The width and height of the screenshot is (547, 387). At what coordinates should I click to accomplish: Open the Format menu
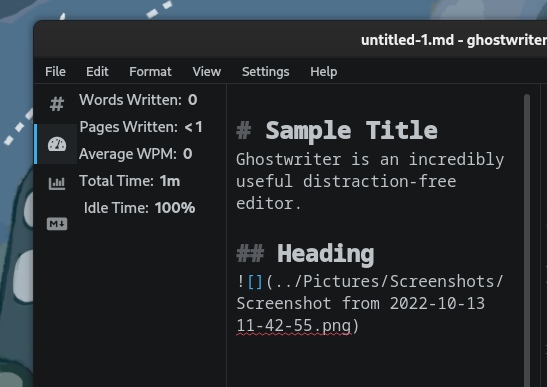click(150, 72)
